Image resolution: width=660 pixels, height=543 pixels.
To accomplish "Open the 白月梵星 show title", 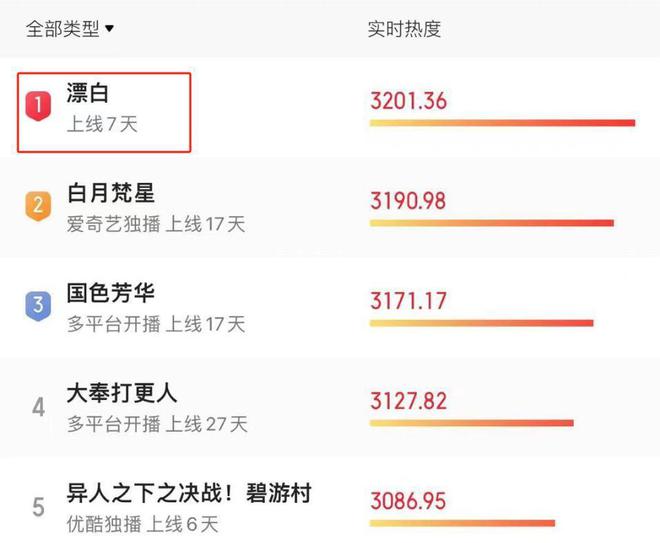I will pyautogui.click(x=111, y=193).
